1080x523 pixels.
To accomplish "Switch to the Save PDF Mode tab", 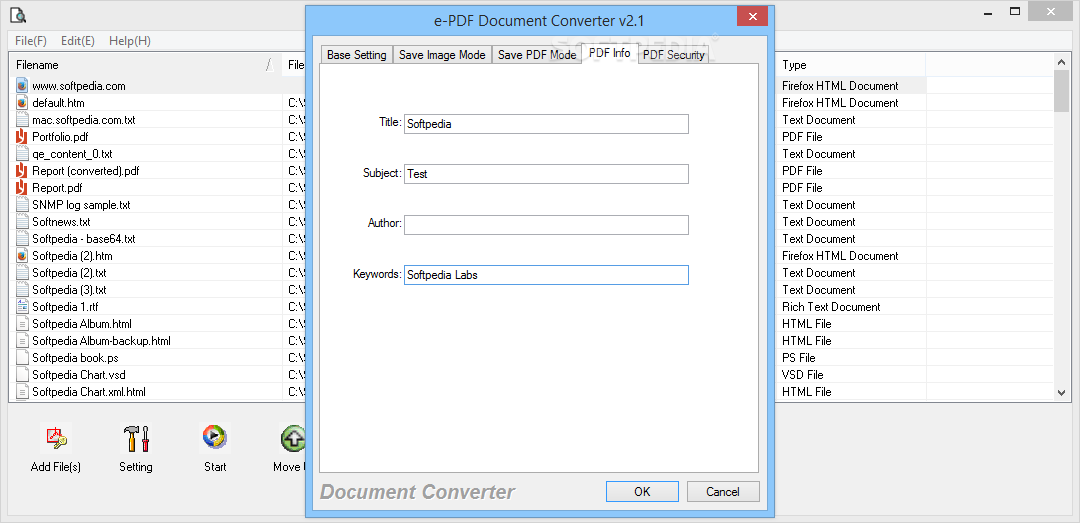I will pyautogui.click(x=537, y=55).
